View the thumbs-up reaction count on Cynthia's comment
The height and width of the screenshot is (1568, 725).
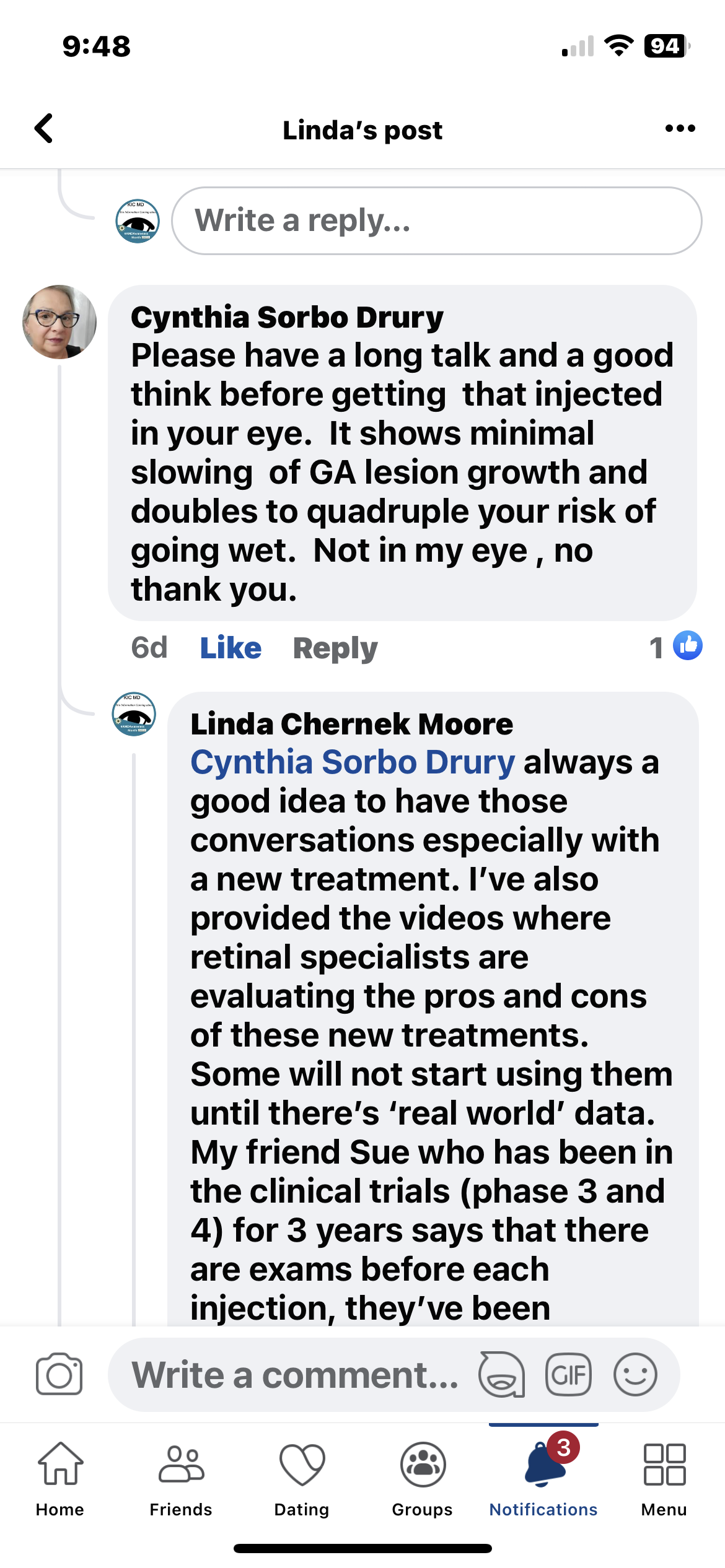click(x=675, y=647)
